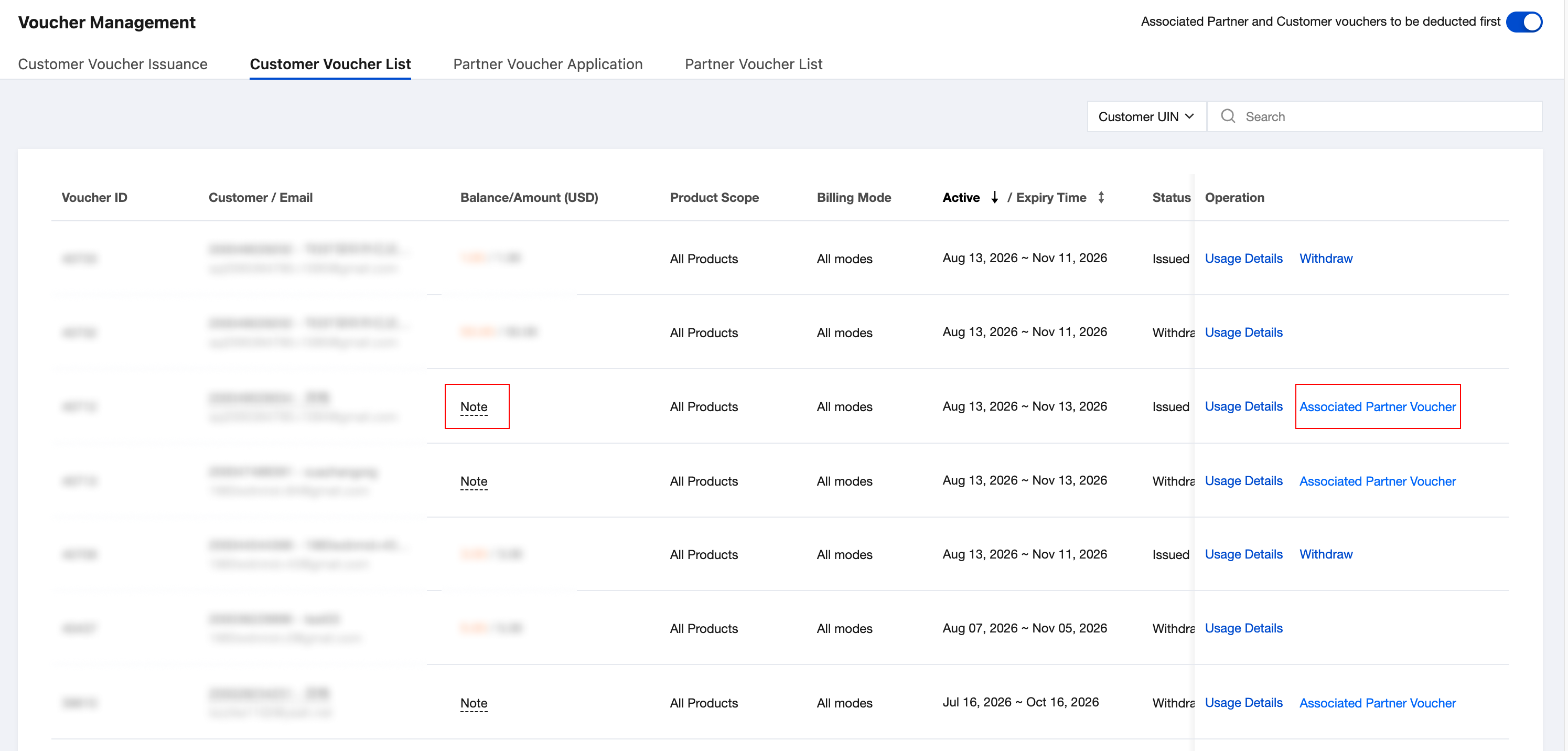Open Associated Partner Voucher in Withdrawn Nov 13 row
This screenshot has height=751, width=1568.
pos(1378,481)
